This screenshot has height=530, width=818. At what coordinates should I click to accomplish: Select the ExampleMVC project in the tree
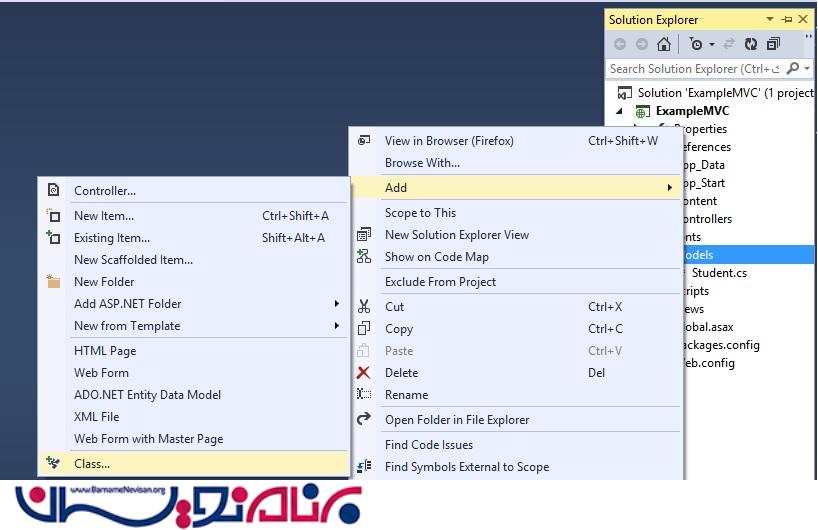pyautogui.click(x=692, y=111)
